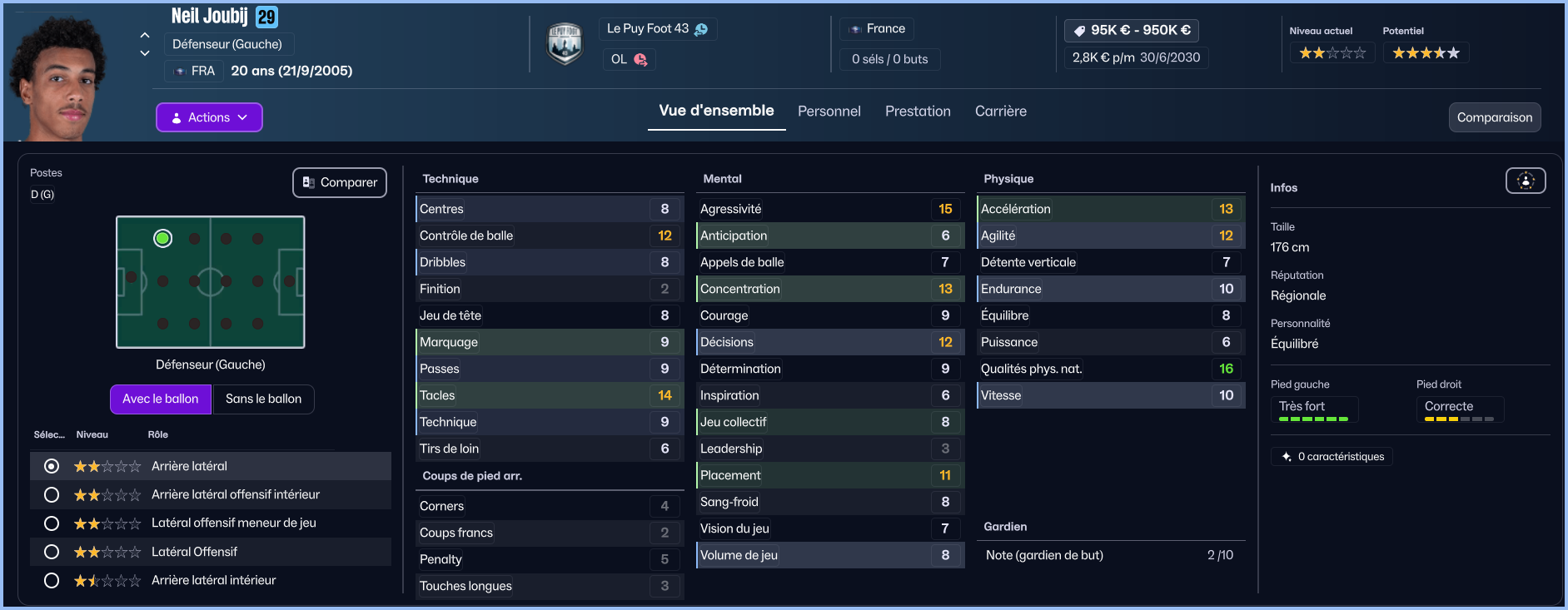Screen dimensions: 1568x610
Task: Click the French flag icon next to FRA
Action: (180, 72)
